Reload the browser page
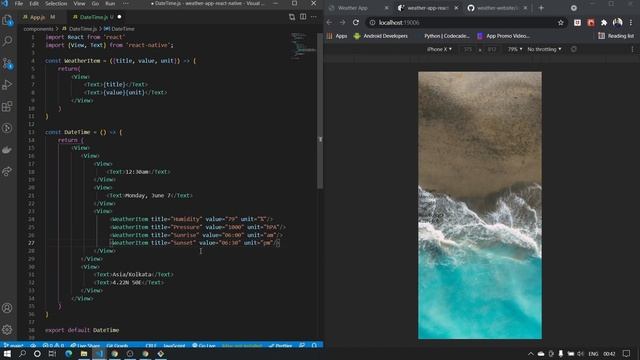Image resolution: width=640 pixels, height=360 pixels. coord(356,22)
